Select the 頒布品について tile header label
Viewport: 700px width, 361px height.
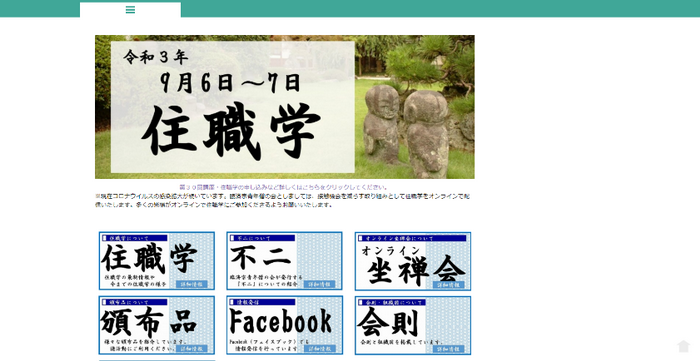(x=135, y=302)
